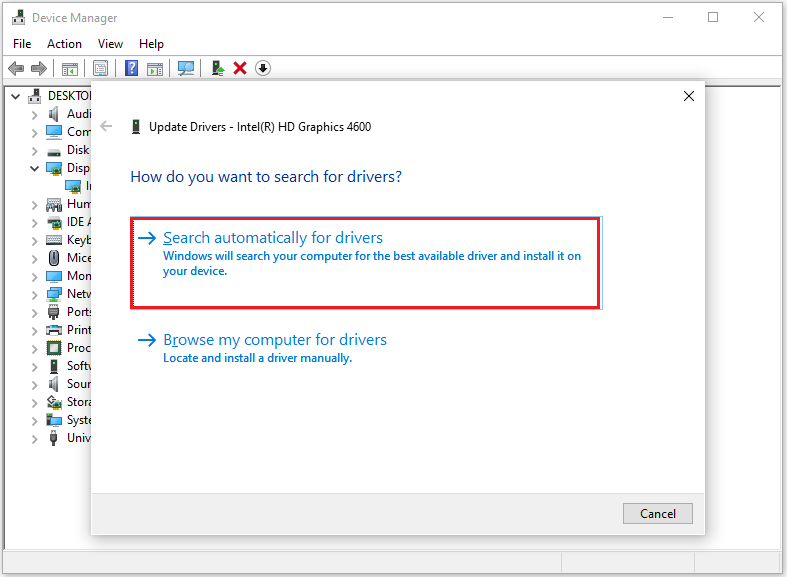Collapse the Display adapters node
Viewport: 787px width, 577px height.
pos(34,169)
